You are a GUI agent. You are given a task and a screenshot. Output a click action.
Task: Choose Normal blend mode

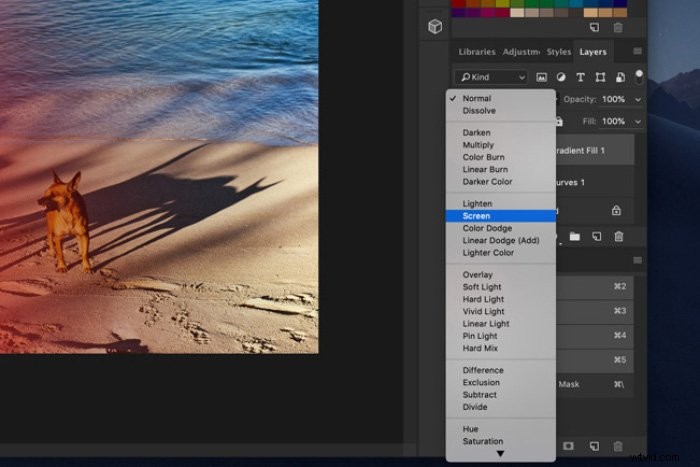click(x=501, y=98)
